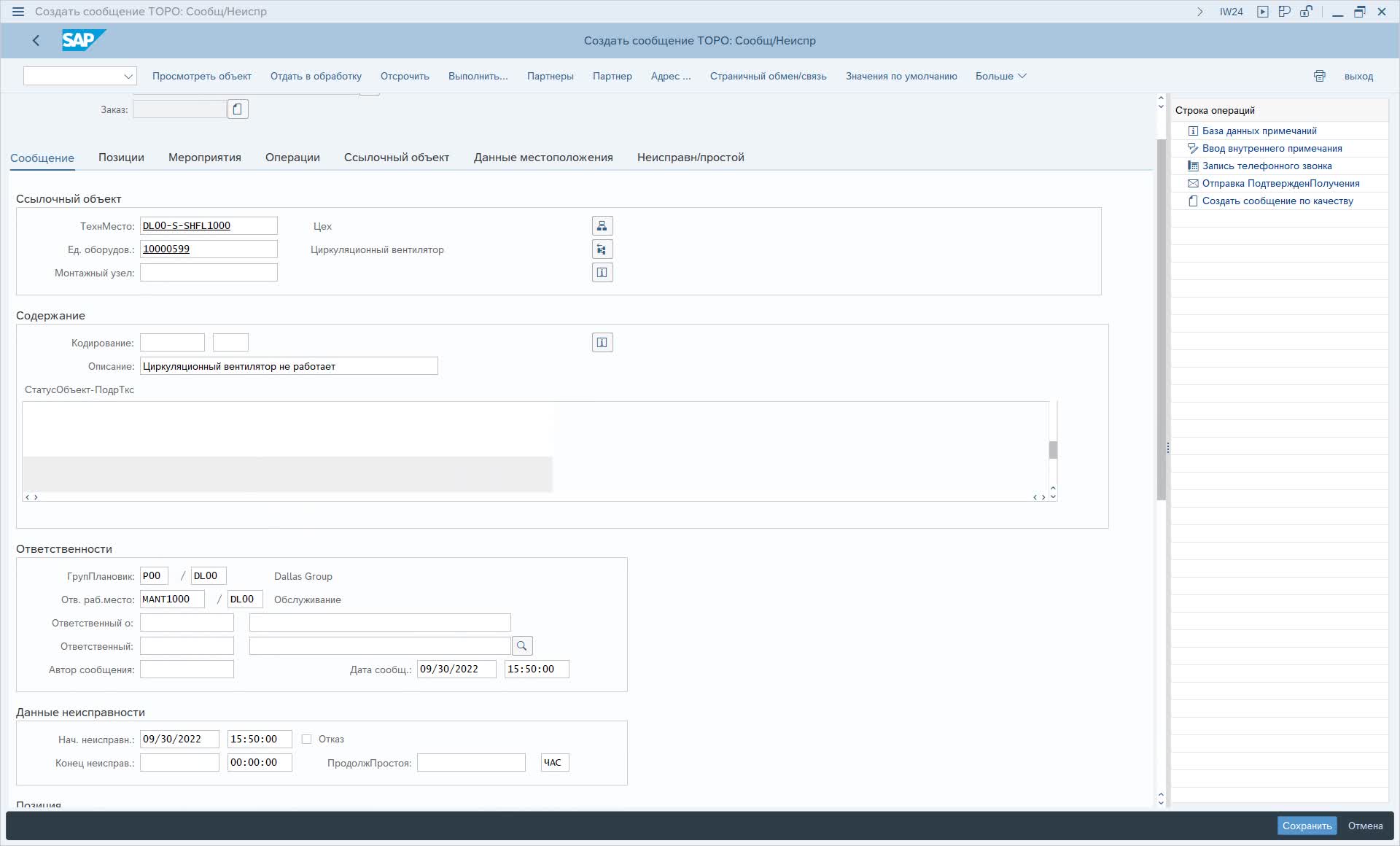Click the ПродолжПростоя input field
The height and width of the screenshot is (846, 1400).
[x=471, y=763]
